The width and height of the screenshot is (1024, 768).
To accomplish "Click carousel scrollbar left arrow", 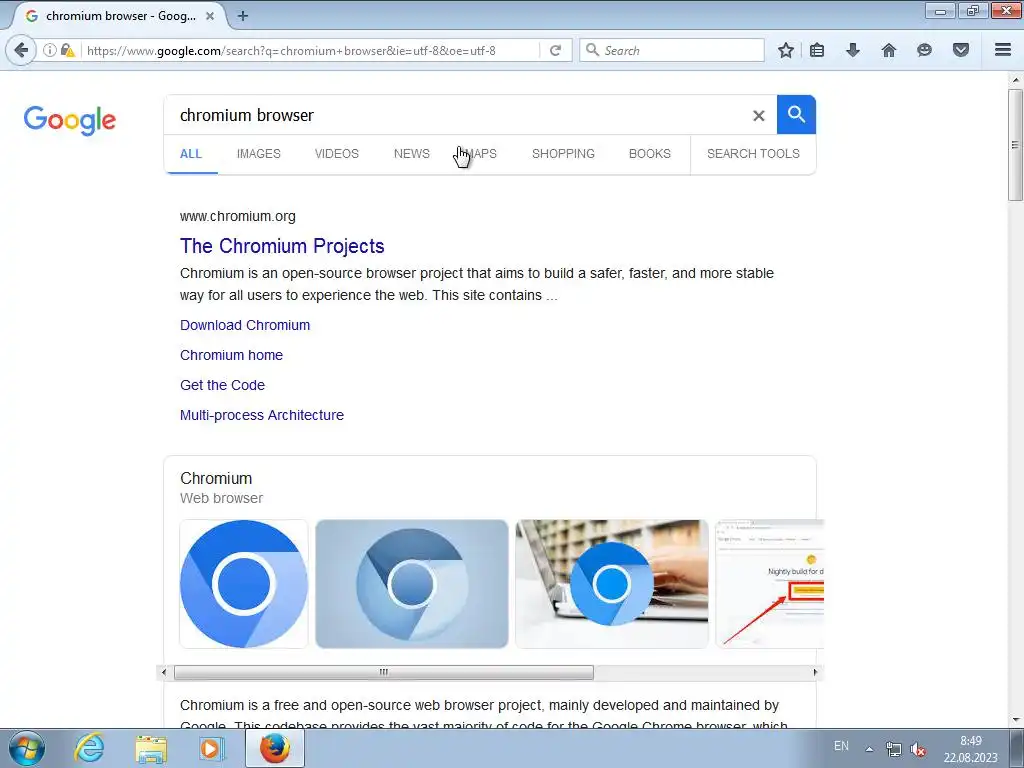I will [164, 672].
